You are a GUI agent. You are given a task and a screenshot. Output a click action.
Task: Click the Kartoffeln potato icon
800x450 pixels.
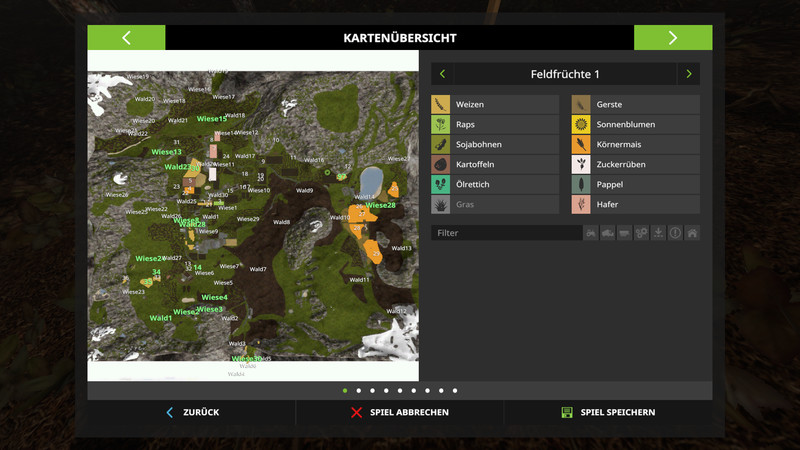pos(441,165)
